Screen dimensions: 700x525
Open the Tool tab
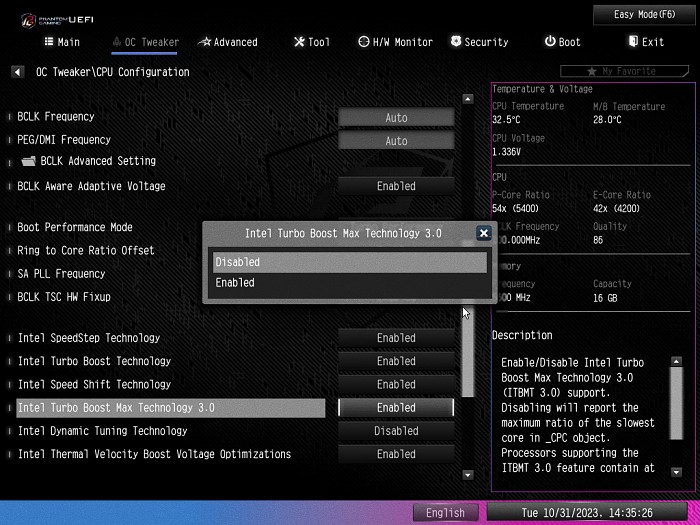pyautogui.click(x=312, y=42)
